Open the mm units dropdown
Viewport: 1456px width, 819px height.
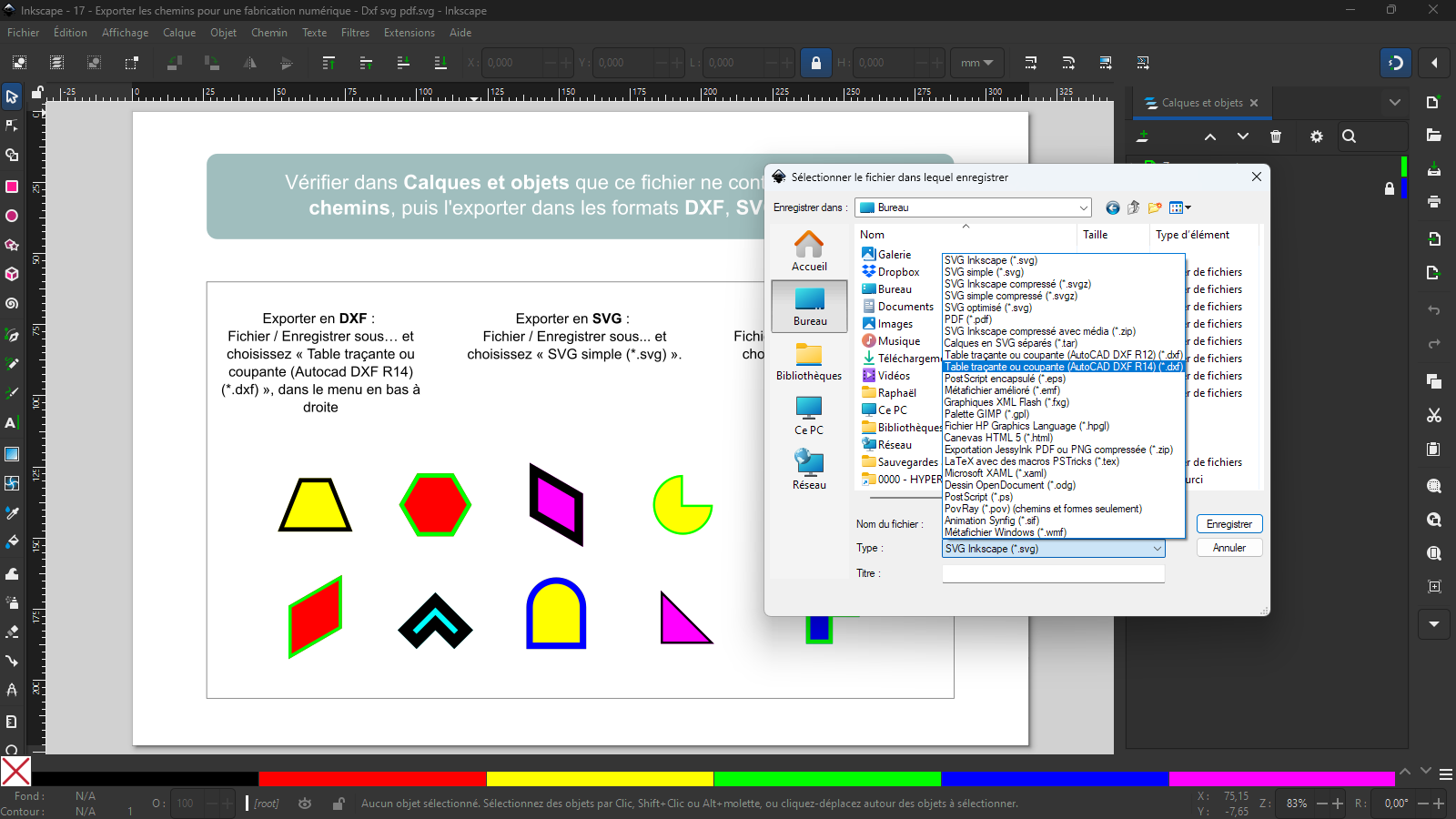(976, 63)
